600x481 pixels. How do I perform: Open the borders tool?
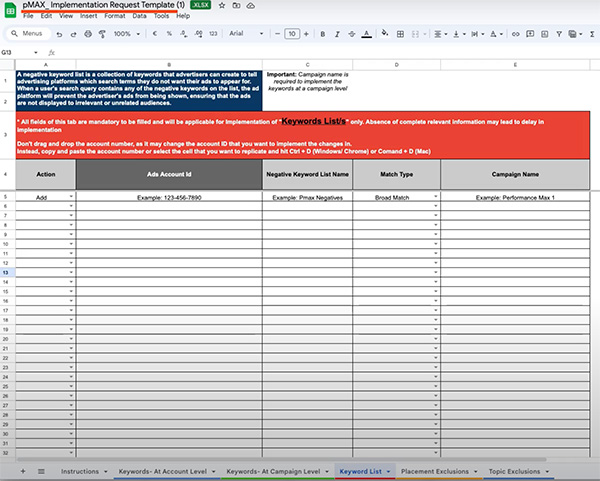400,34
